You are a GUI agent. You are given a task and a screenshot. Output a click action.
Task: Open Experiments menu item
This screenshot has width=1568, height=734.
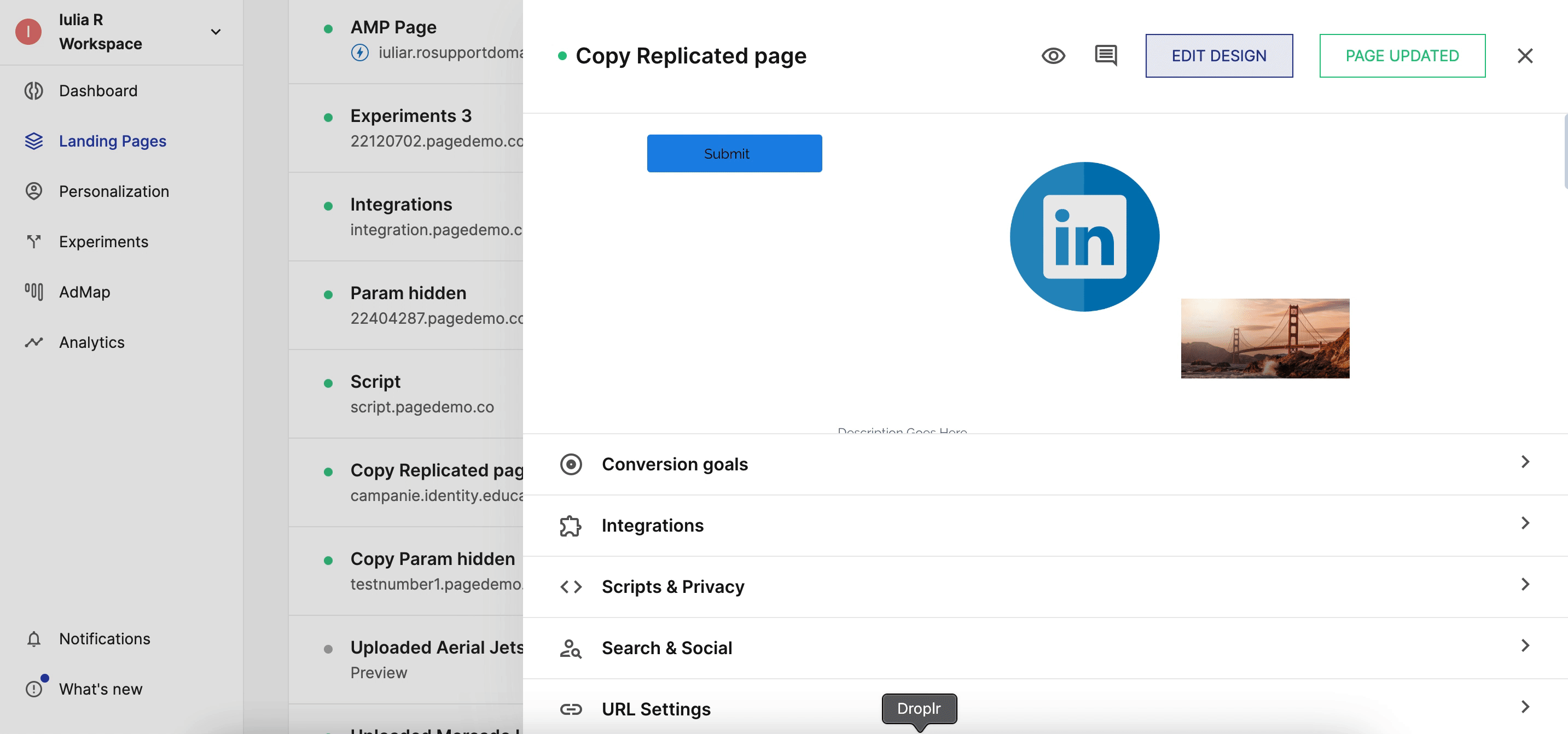pyautogui.click(x=122, y=242)
